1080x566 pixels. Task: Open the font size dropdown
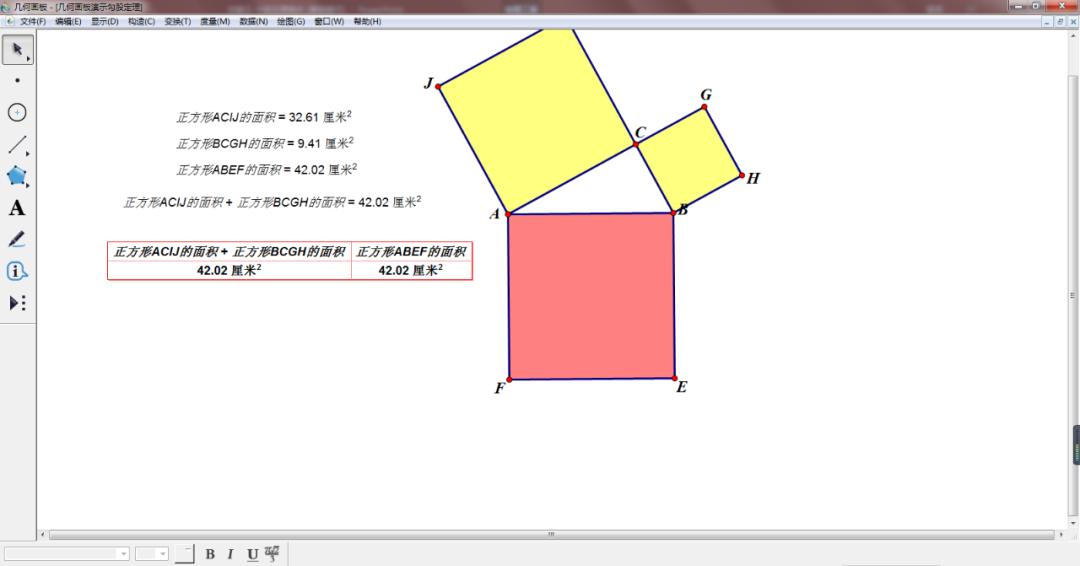click(x=152, y=554)
